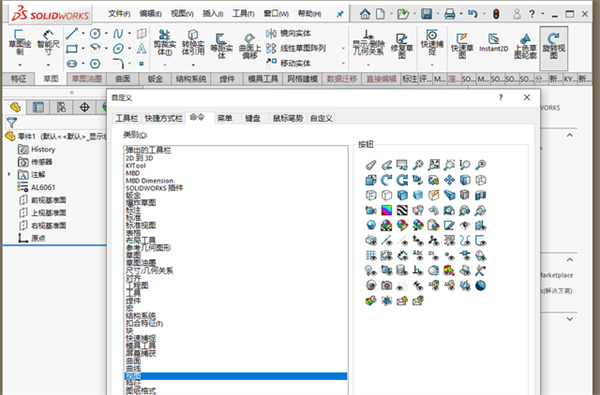600x395 pixels.
Task: Open the line tool dropdown arrow
Action: [83, 33]
